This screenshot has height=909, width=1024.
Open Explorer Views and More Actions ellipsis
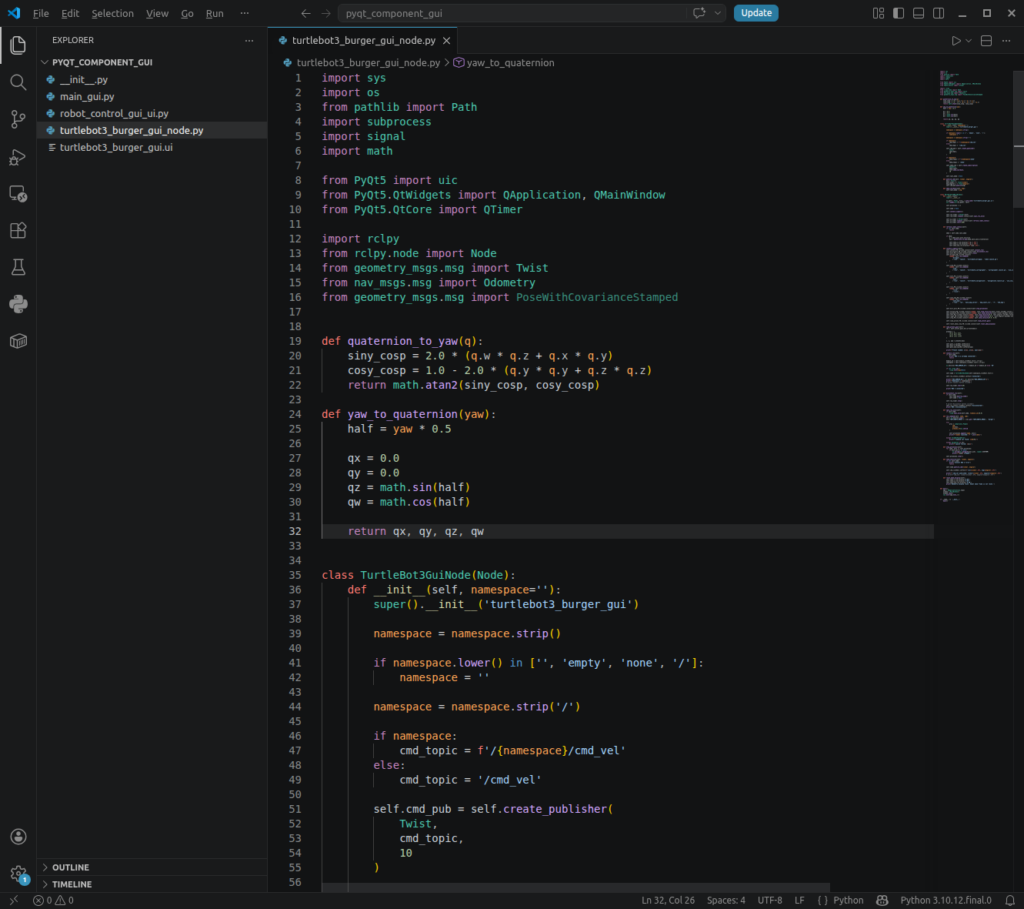(x=249, y=40)
